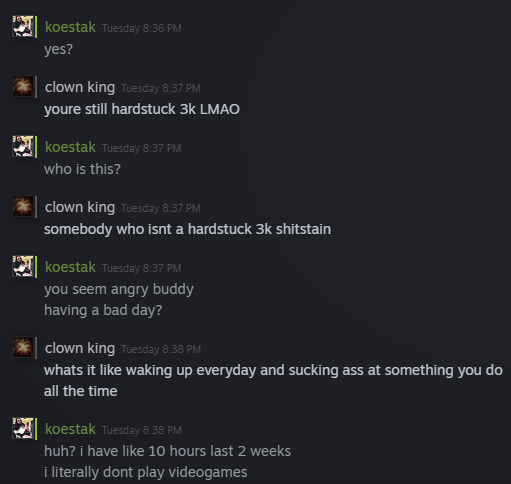Screen dimensions: 511x484
Task: Click clown king's avatar at 'whats it like' message
Action: [23, 347]
